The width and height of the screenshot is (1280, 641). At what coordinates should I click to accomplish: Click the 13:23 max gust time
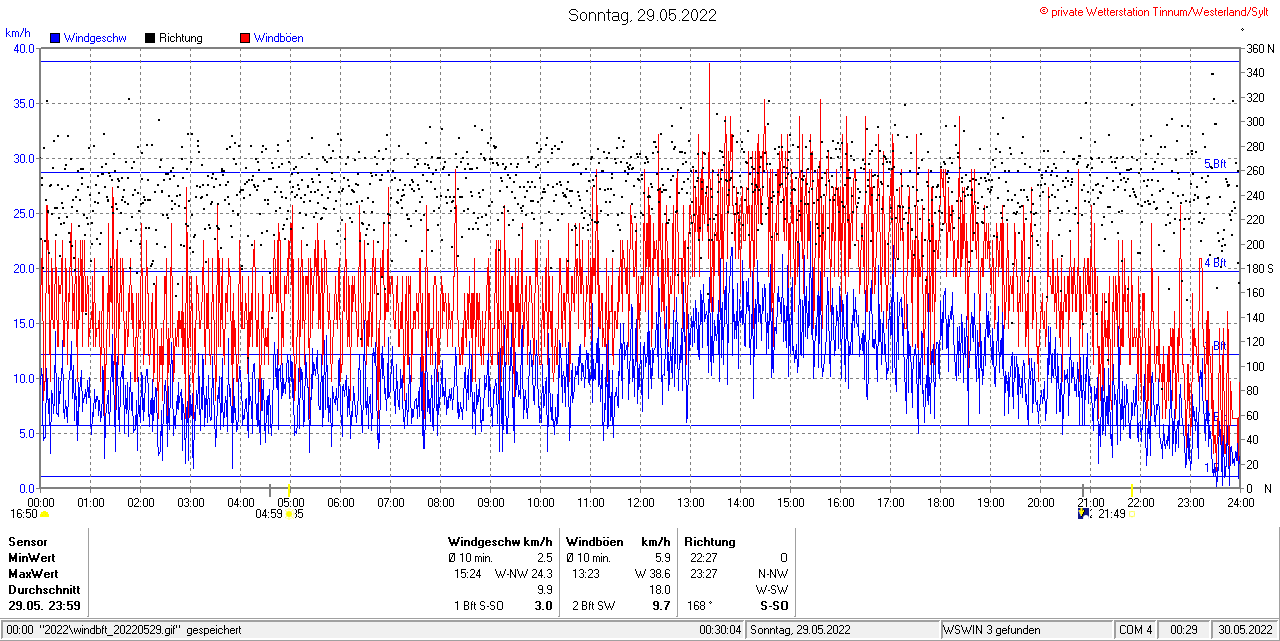(x=586, y=574)
